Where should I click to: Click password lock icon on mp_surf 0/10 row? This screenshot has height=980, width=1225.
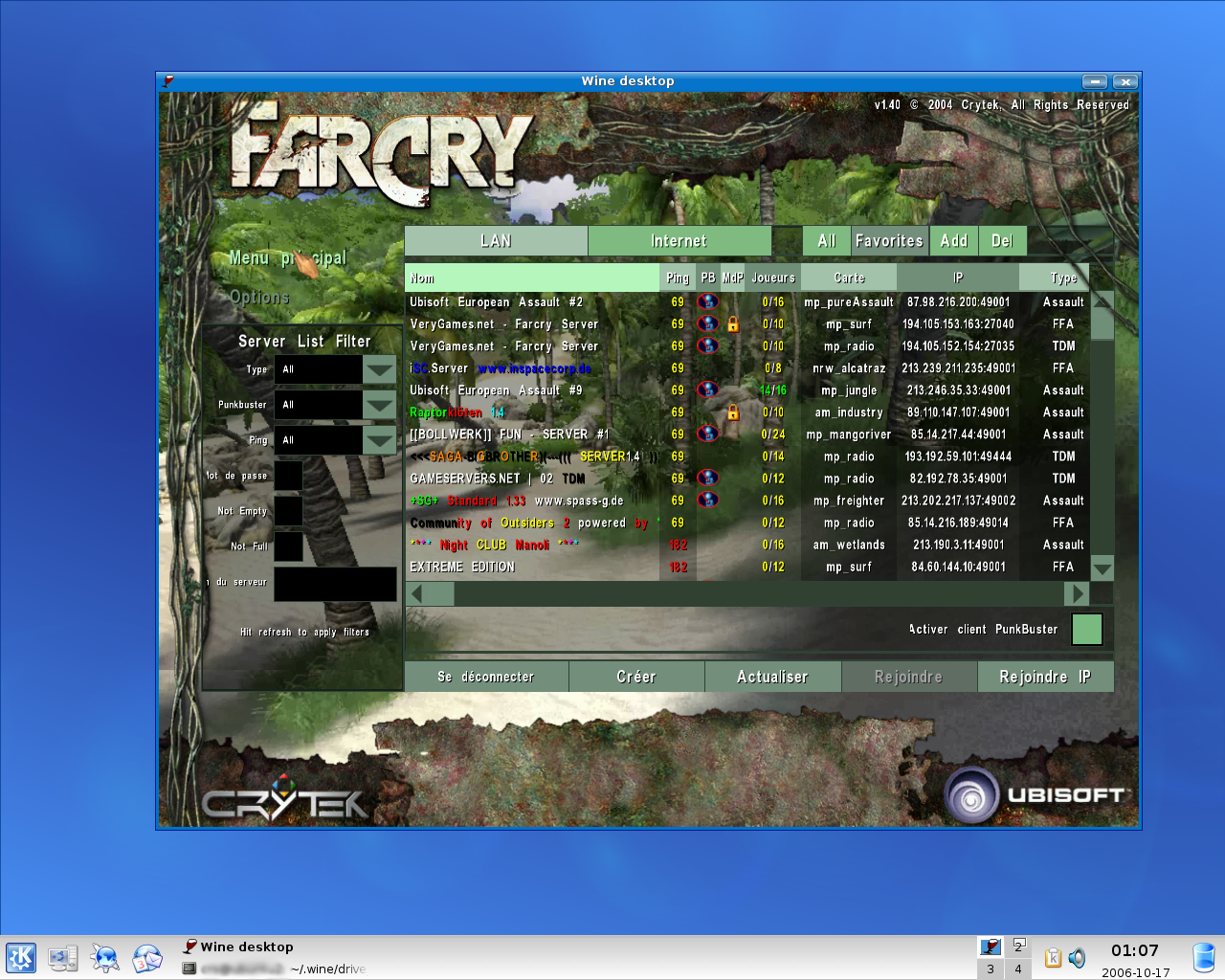(733, 324)
